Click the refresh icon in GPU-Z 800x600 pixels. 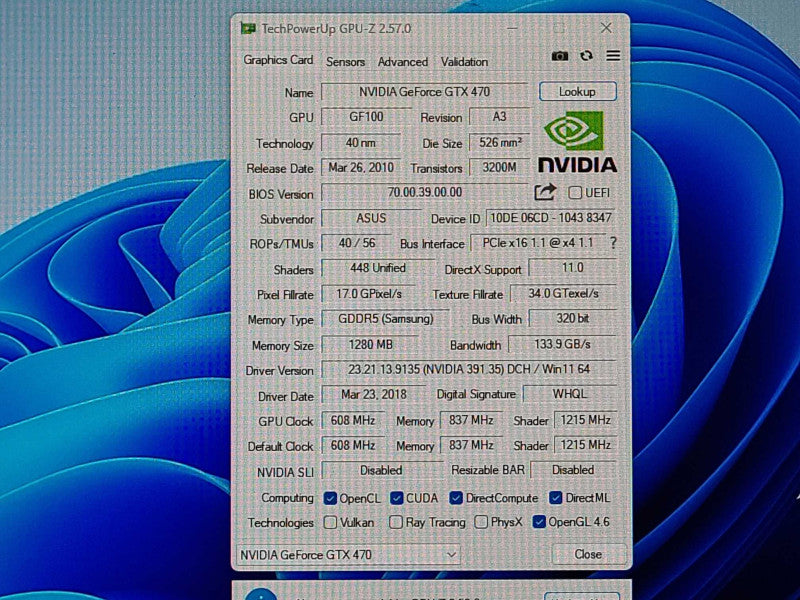pyautogui.click(x=586, y=56)
